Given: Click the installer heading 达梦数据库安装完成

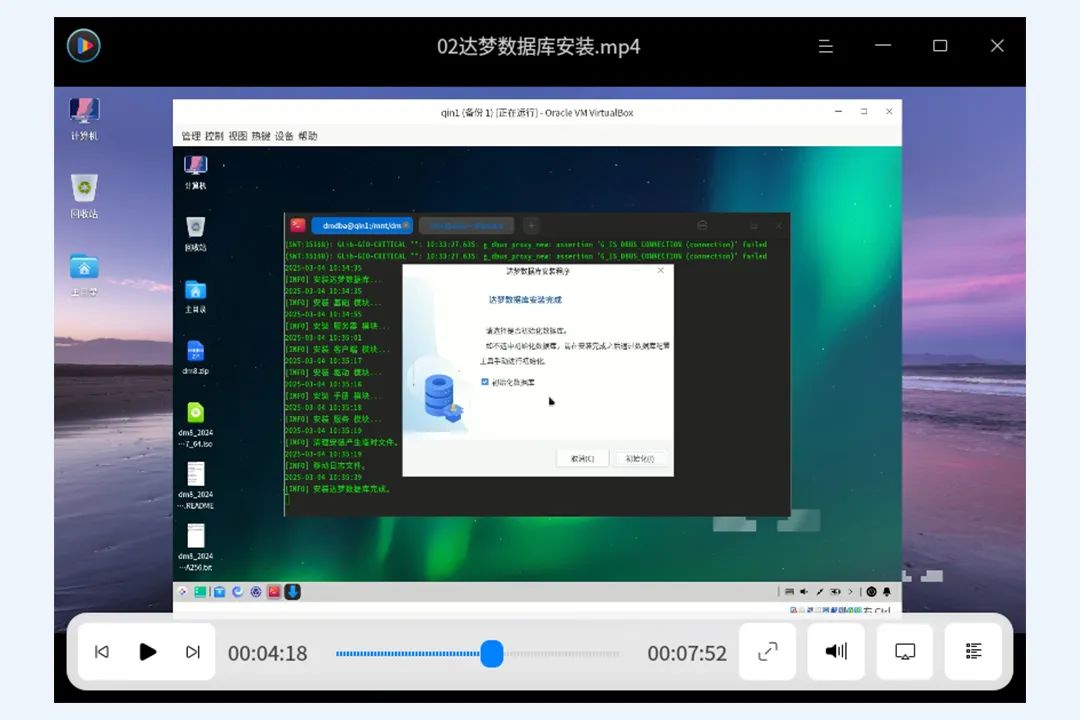Looking at the screenshot, I should pyautogui.click(x=526, y=300).
